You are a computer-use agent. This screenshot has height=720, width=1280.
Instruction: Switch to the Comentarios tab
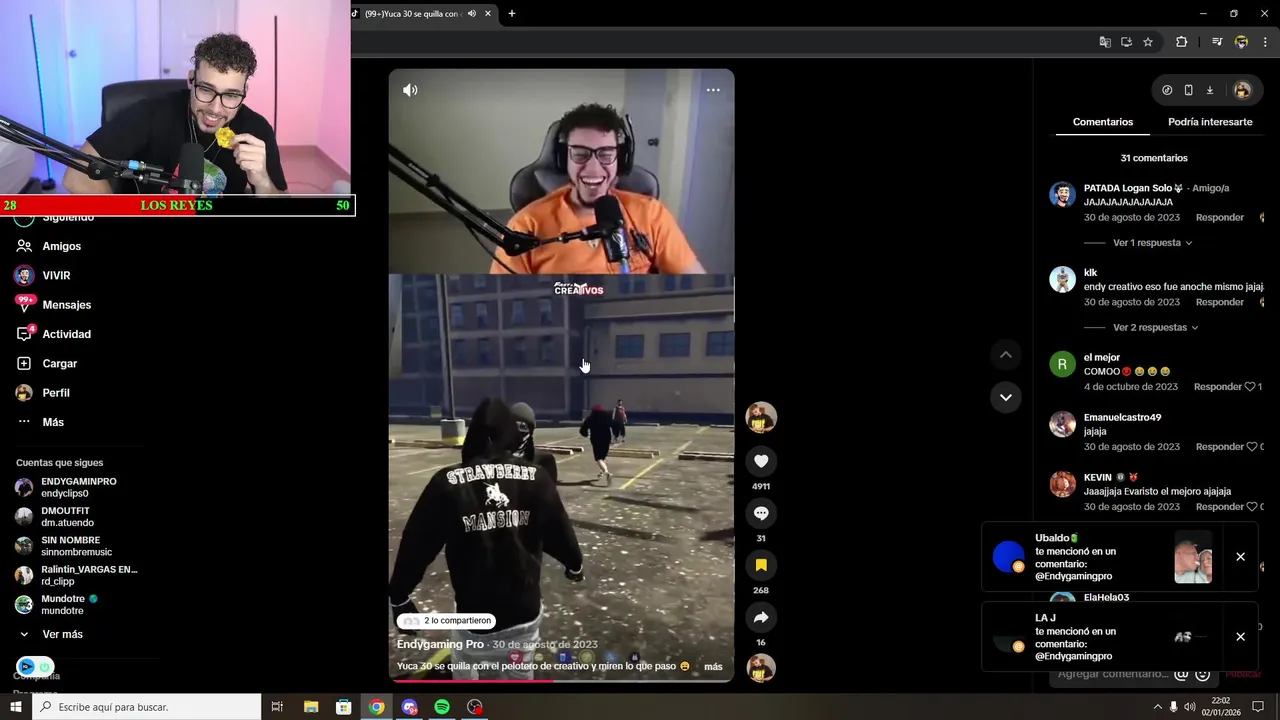(x=1103, y=122)
